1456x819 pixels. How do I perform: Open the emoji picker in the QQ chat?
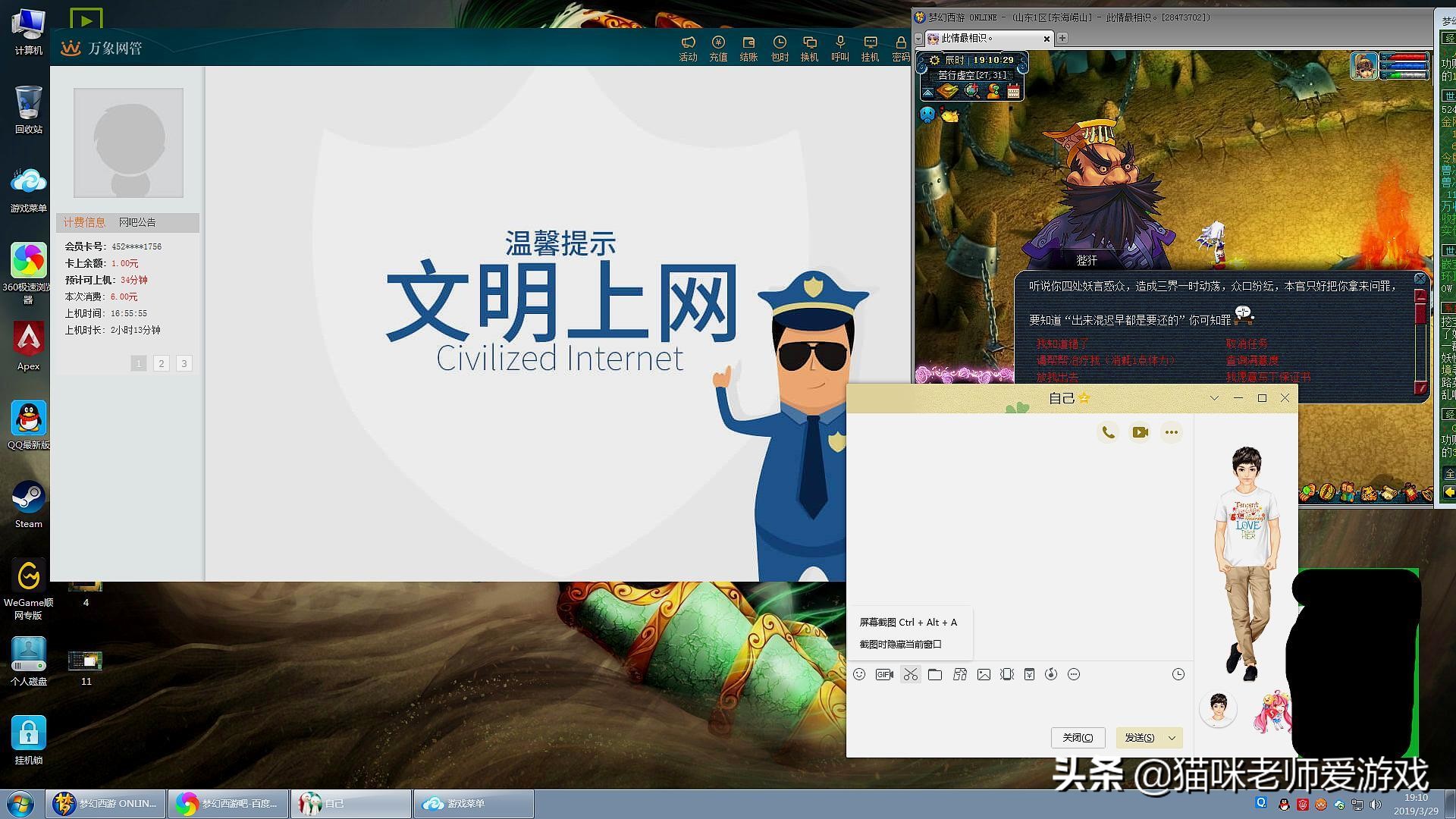coord(859,674)
